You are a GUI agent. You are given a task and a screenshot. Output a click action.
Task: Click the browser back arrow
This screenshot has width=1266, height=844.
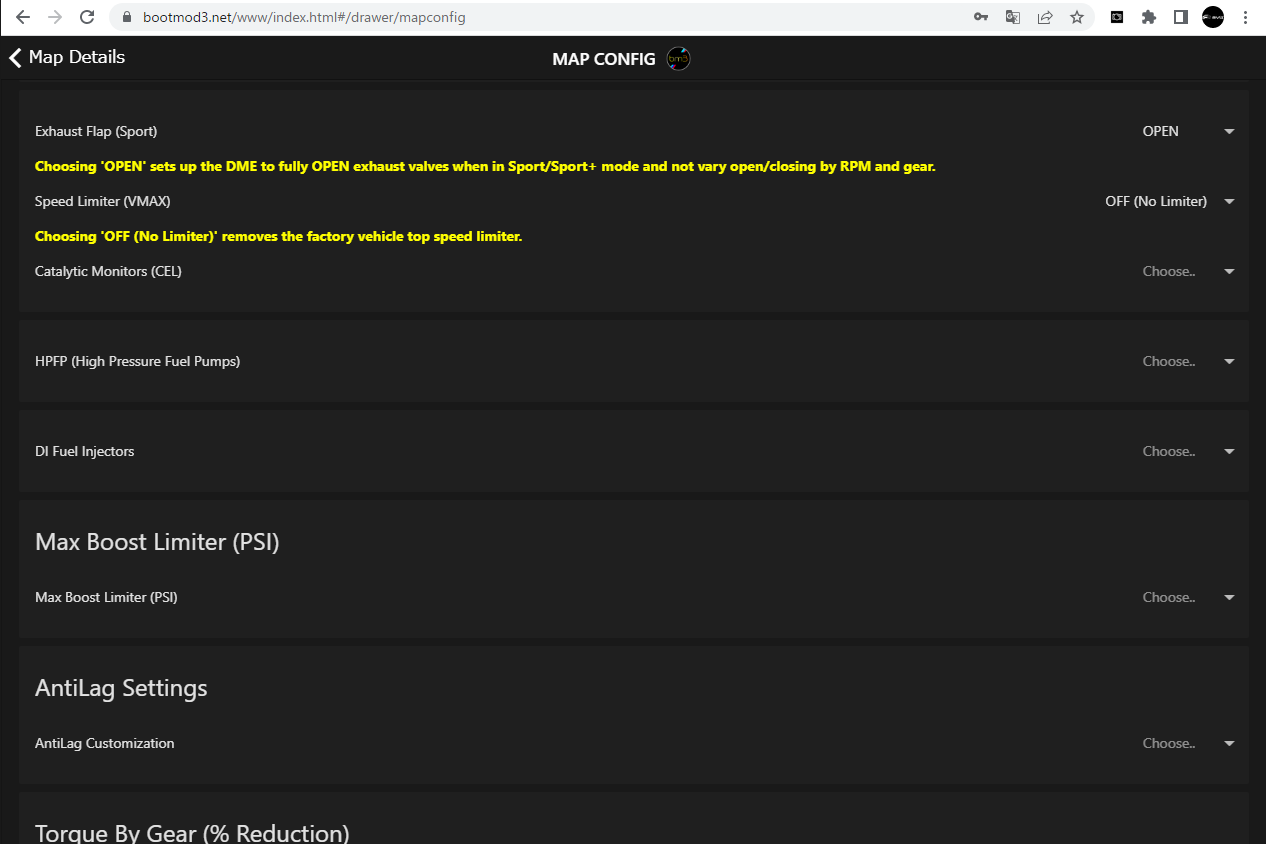point(23,17)
